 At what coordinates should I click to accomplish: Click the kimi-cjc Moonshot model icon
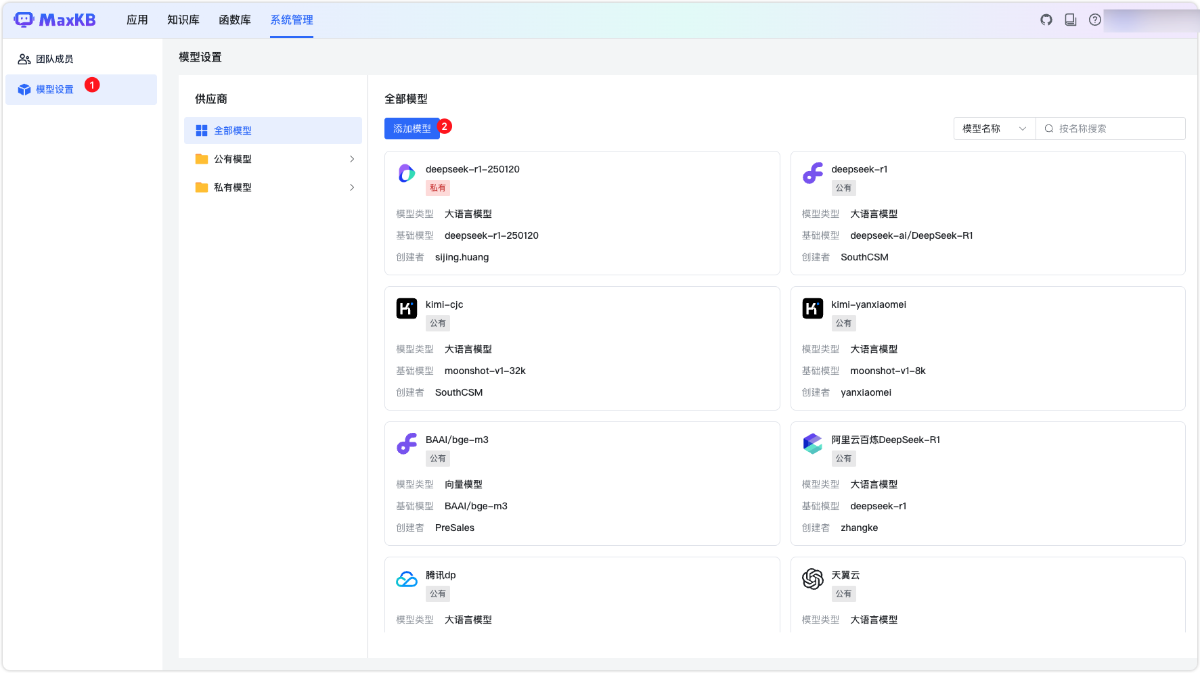[x=406, y=309]
